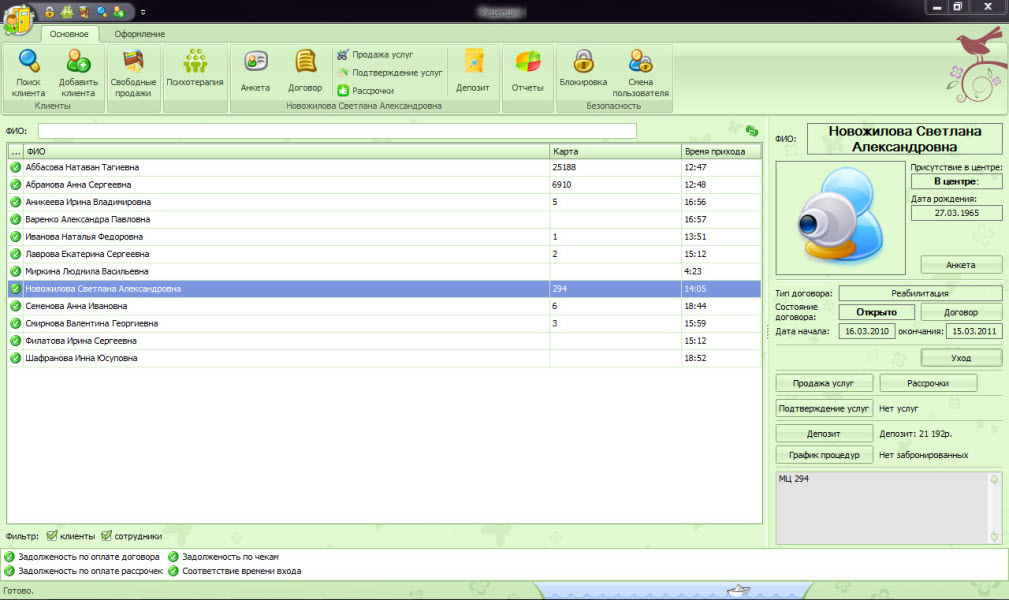Screen dimensions: 1009x600
Task: Open Свободные продажи from the ribbon
Action: pos(133,65)
